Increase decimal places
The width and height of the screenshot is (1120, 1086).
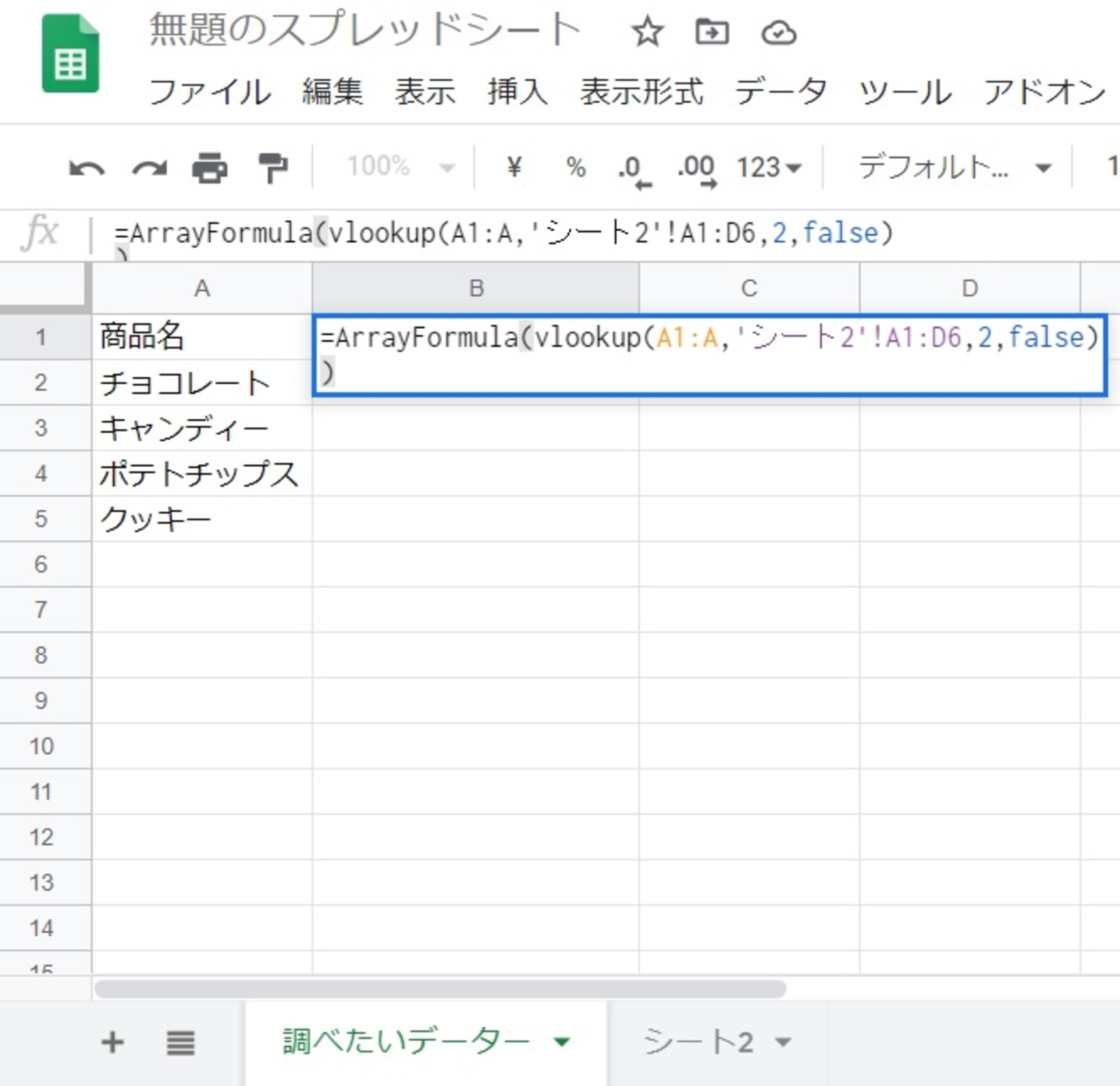(x=697, y=170)
